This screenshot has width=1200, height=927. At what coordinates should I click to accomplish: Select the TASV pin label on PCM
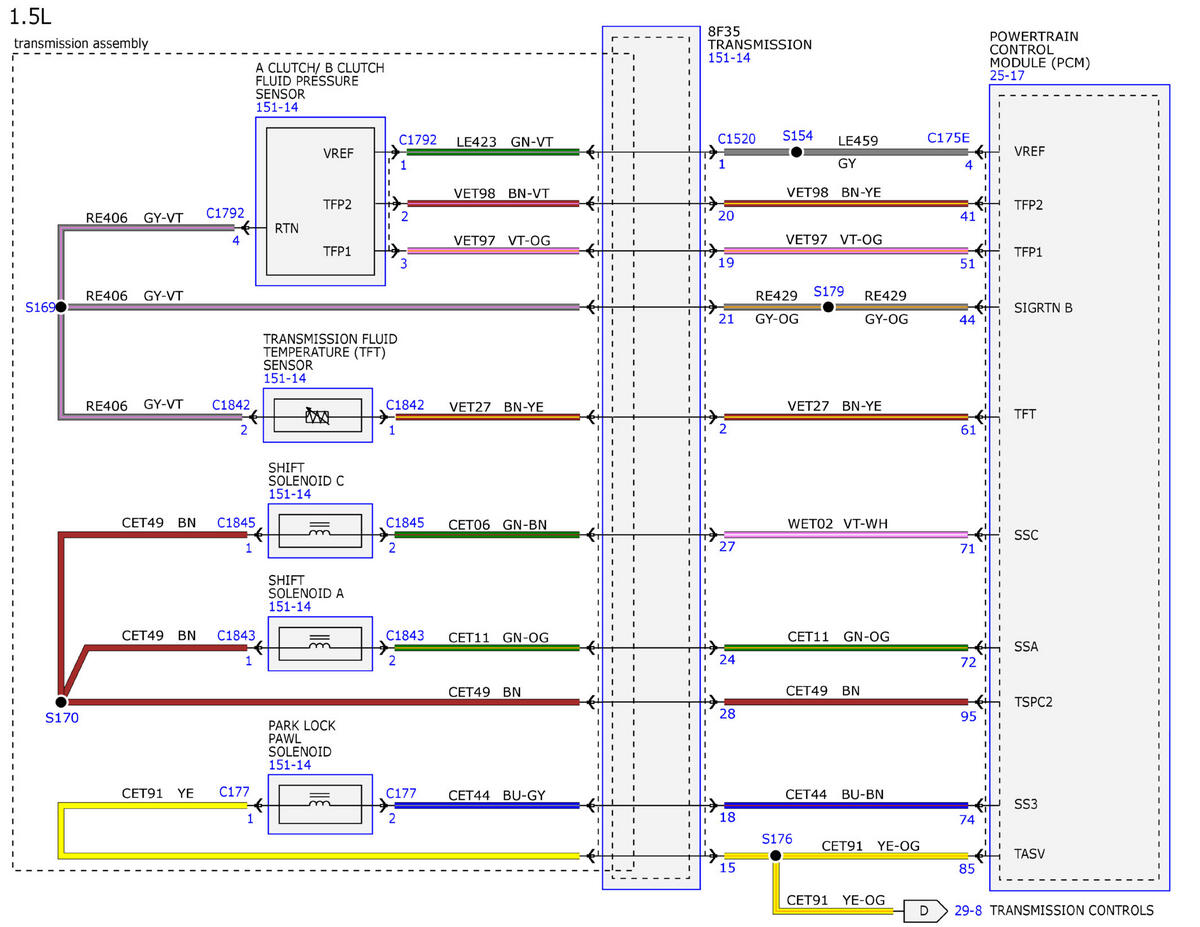1029,855
